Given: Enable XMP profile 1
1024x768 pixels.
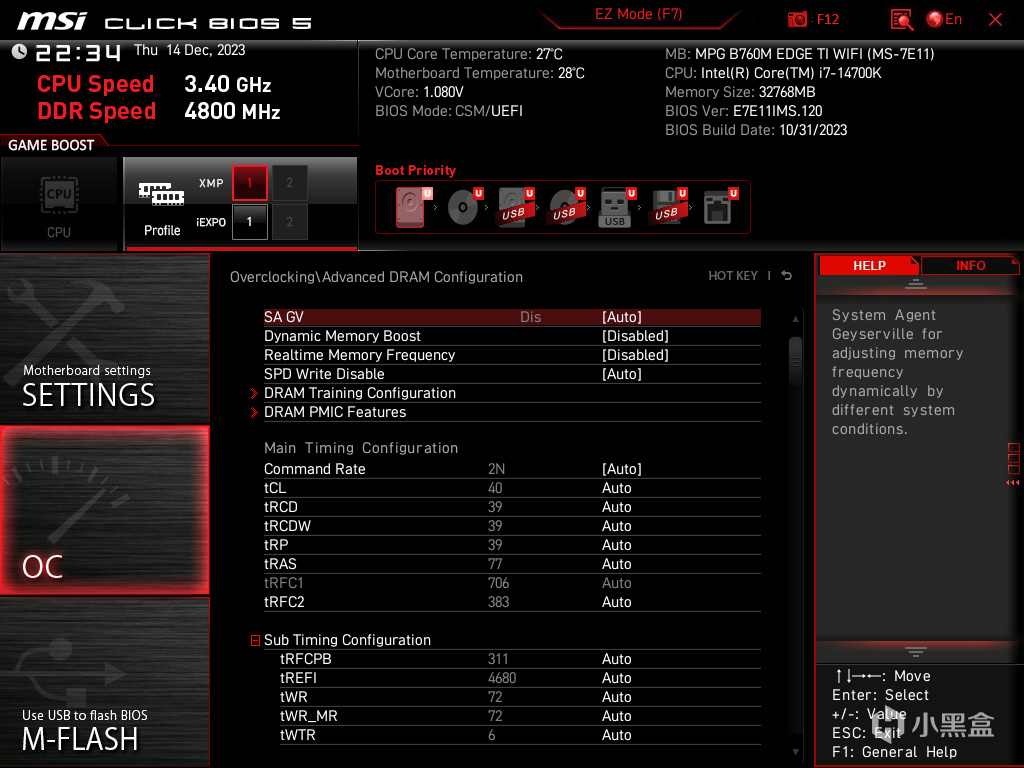Looking at the screenshot, I should click(x=249, y=183).
